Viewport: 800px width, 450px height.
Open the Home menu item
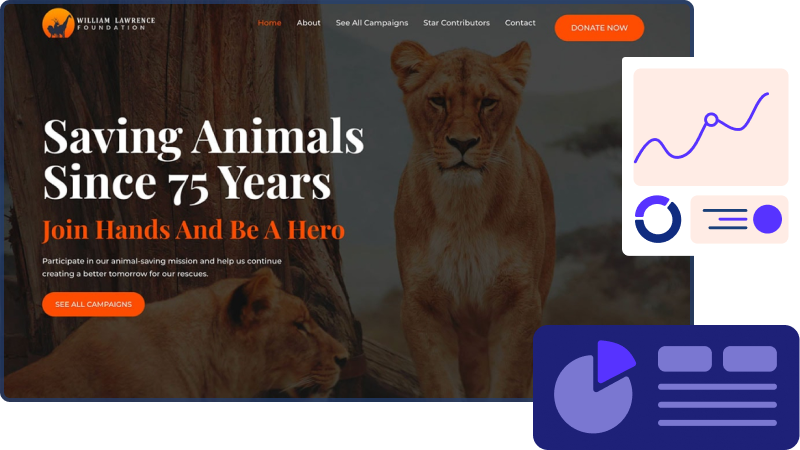coord(269,23)
